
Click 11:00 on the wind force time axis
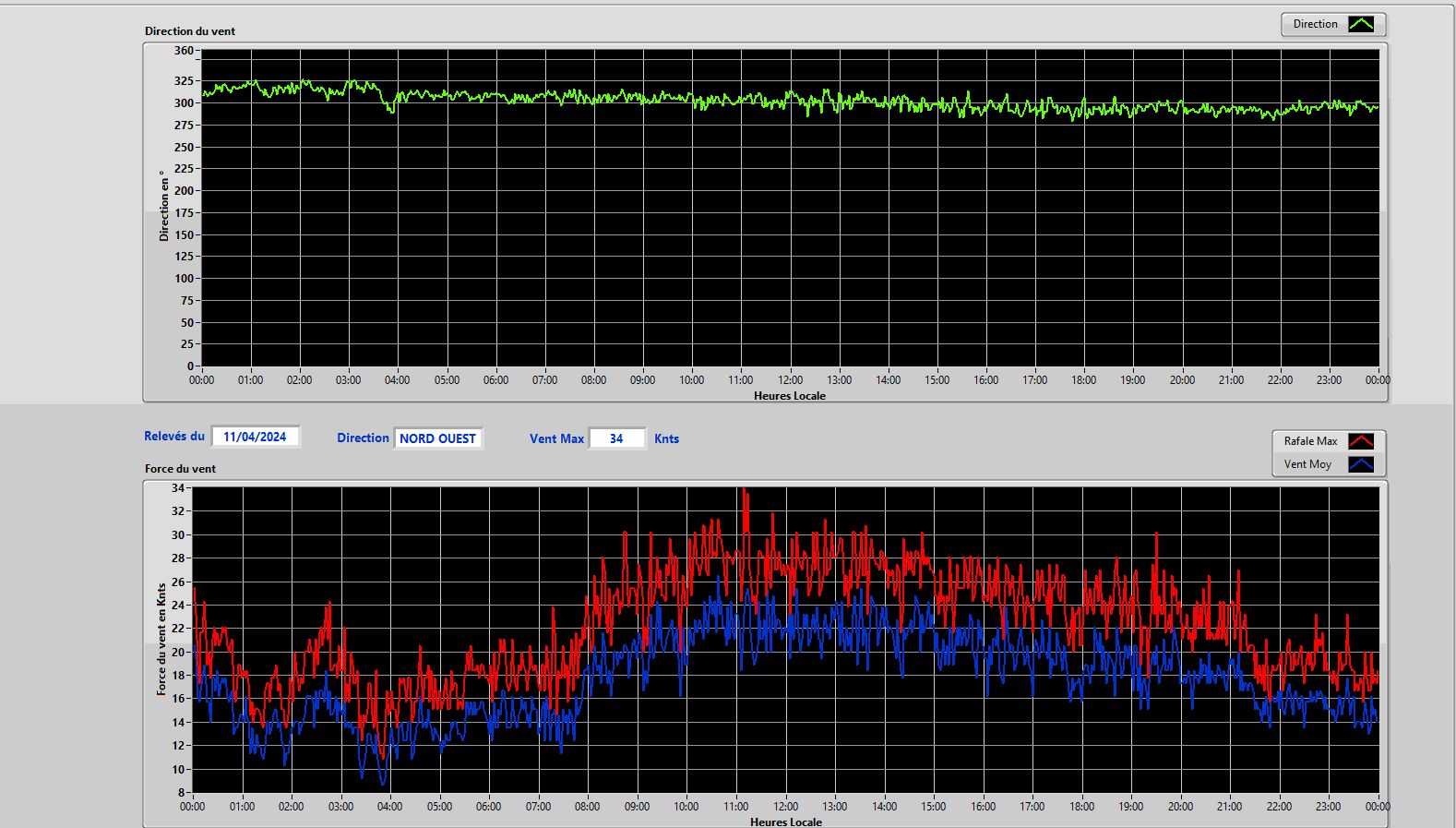735,807
